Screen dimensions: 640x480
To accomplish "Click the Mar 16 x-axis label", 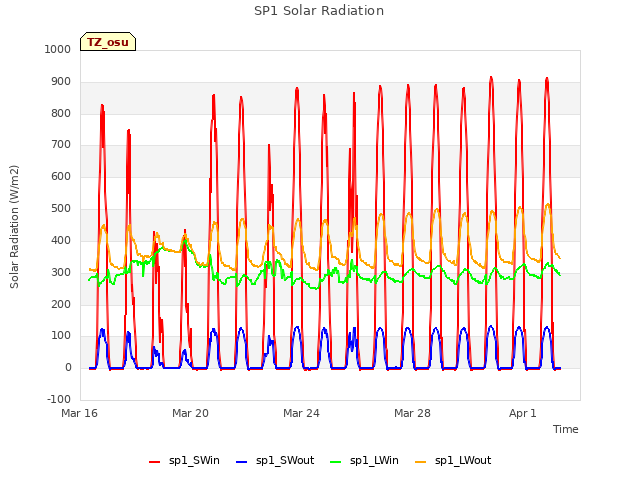I will tap(80, 413).
